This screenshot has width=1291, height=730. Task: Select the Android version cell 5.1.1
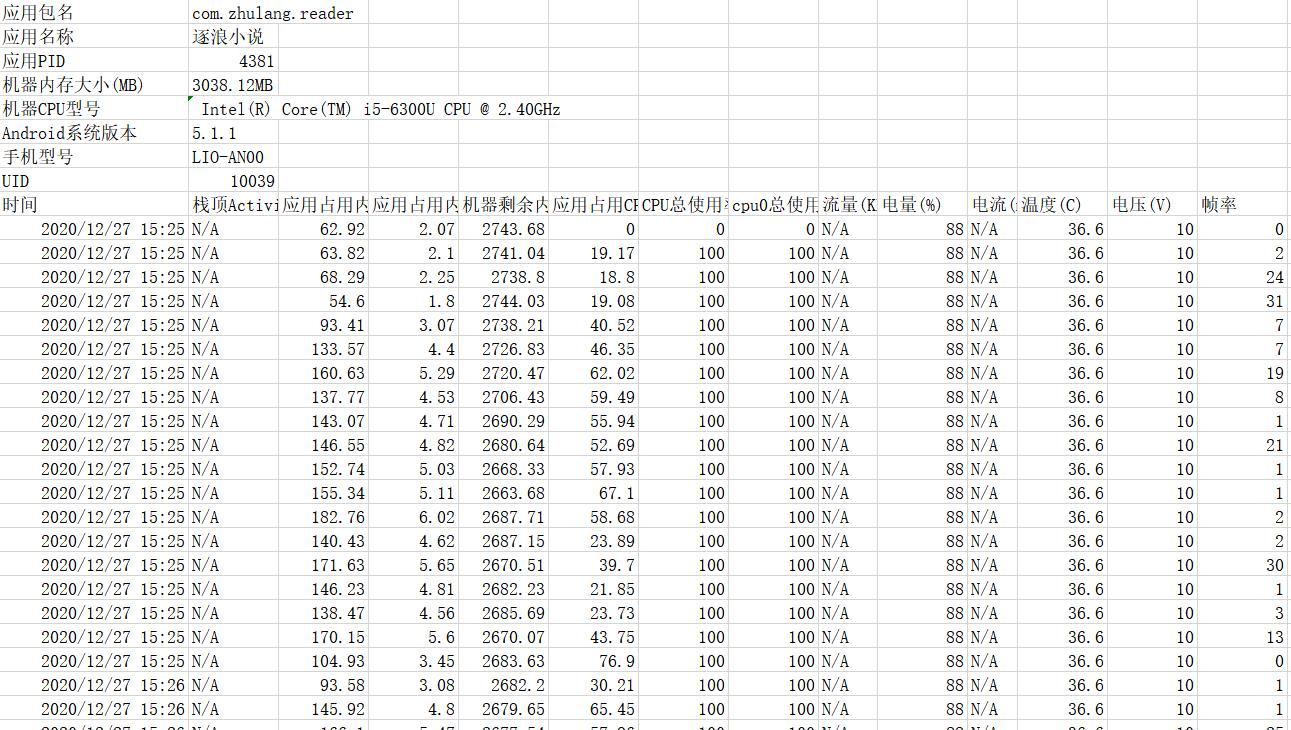234,133
